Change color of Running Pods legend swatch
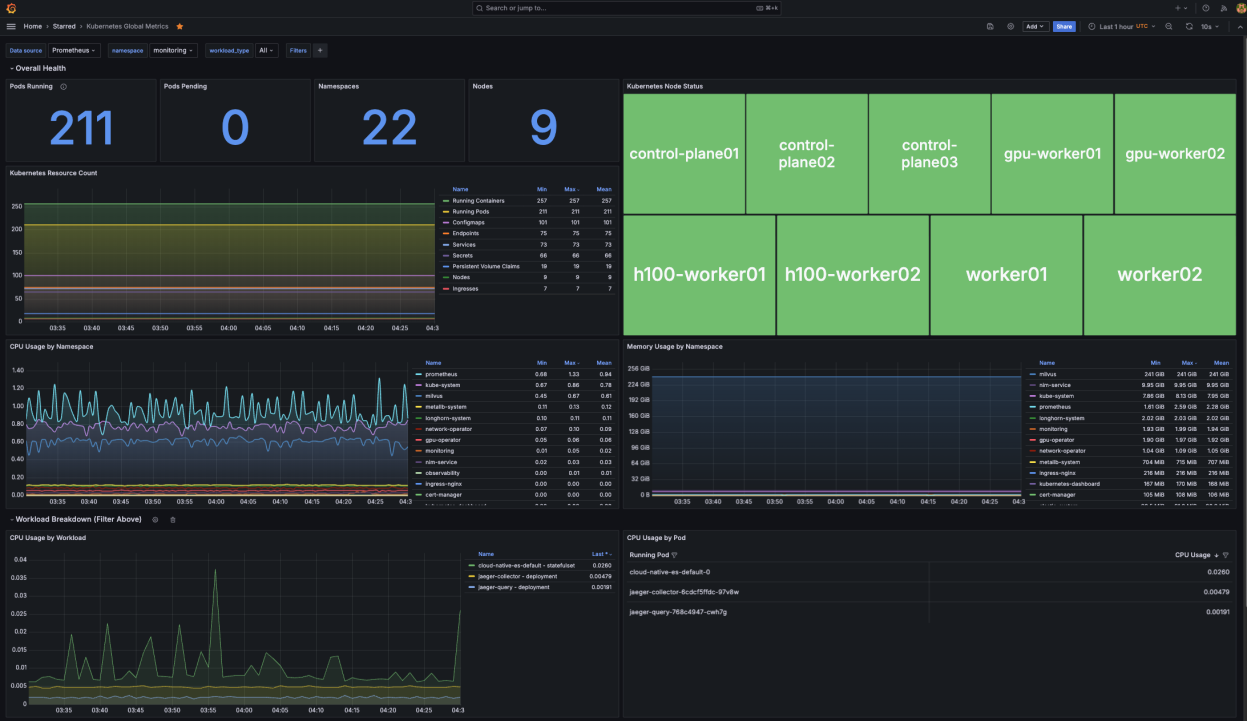 tap(446, 212)
